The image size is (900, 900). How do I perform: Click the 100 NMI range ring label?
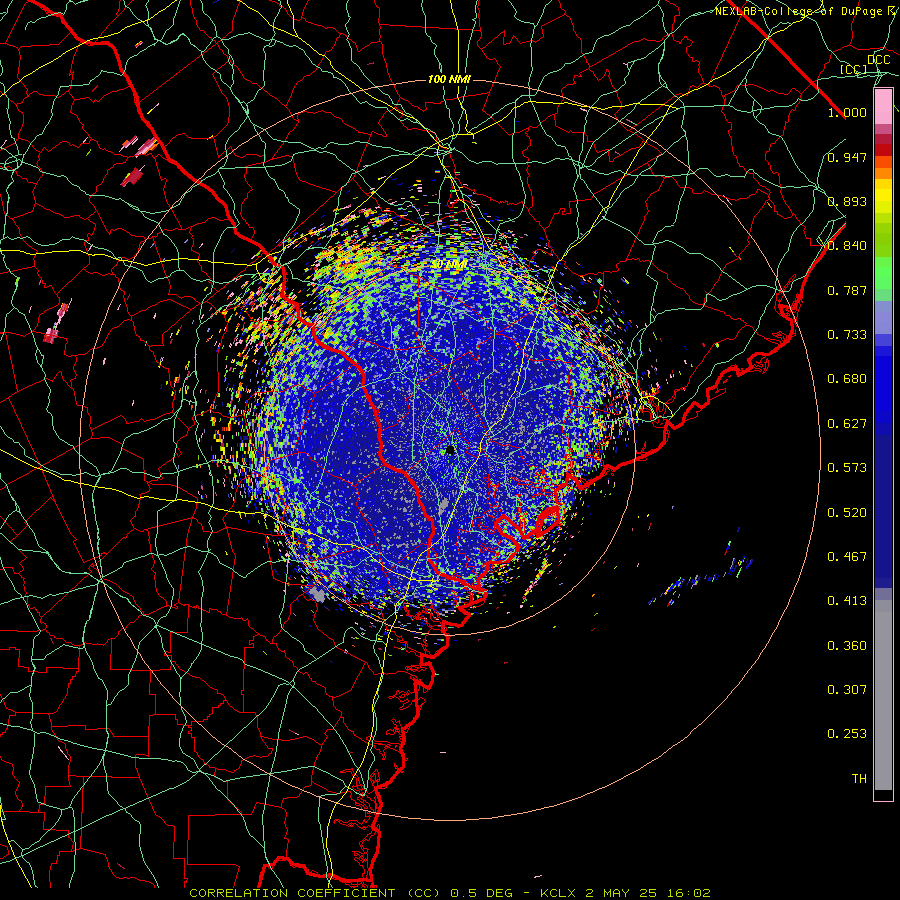pos(449,79)
